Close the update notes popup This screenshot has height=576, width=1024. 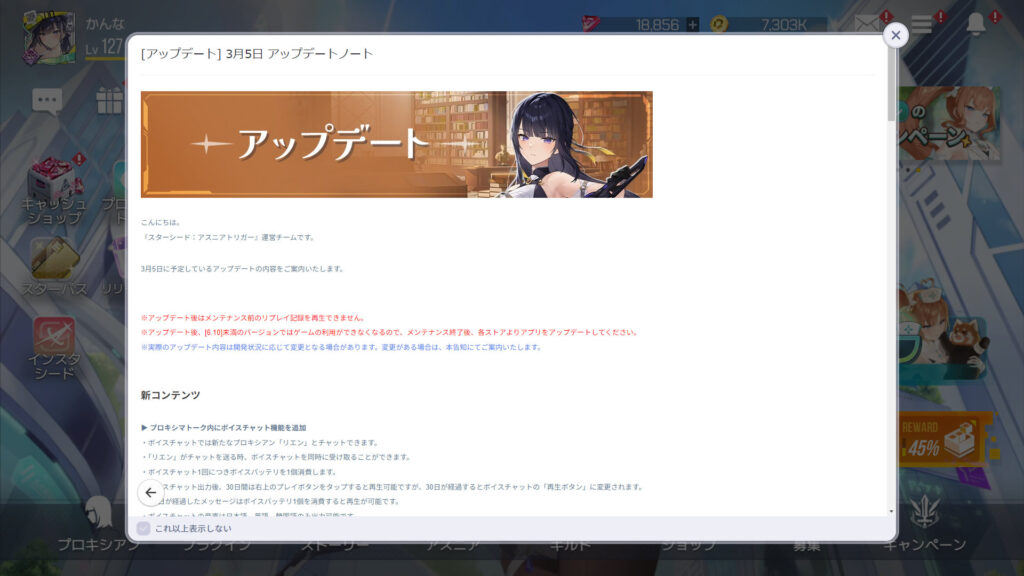coord(895,35)
